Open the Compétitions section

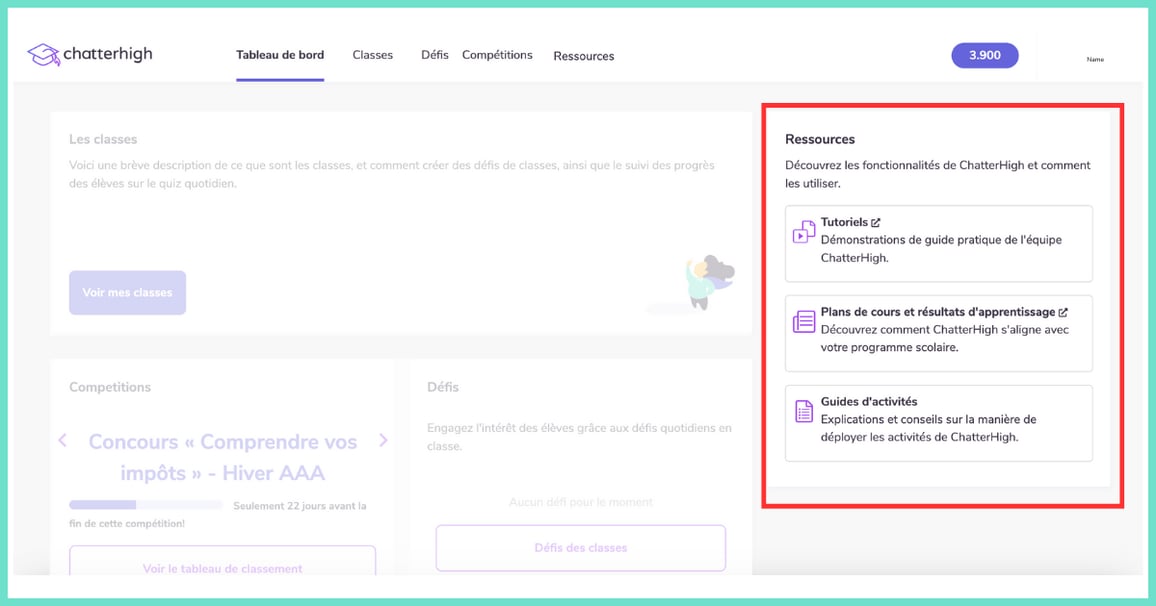click(497, 55)
